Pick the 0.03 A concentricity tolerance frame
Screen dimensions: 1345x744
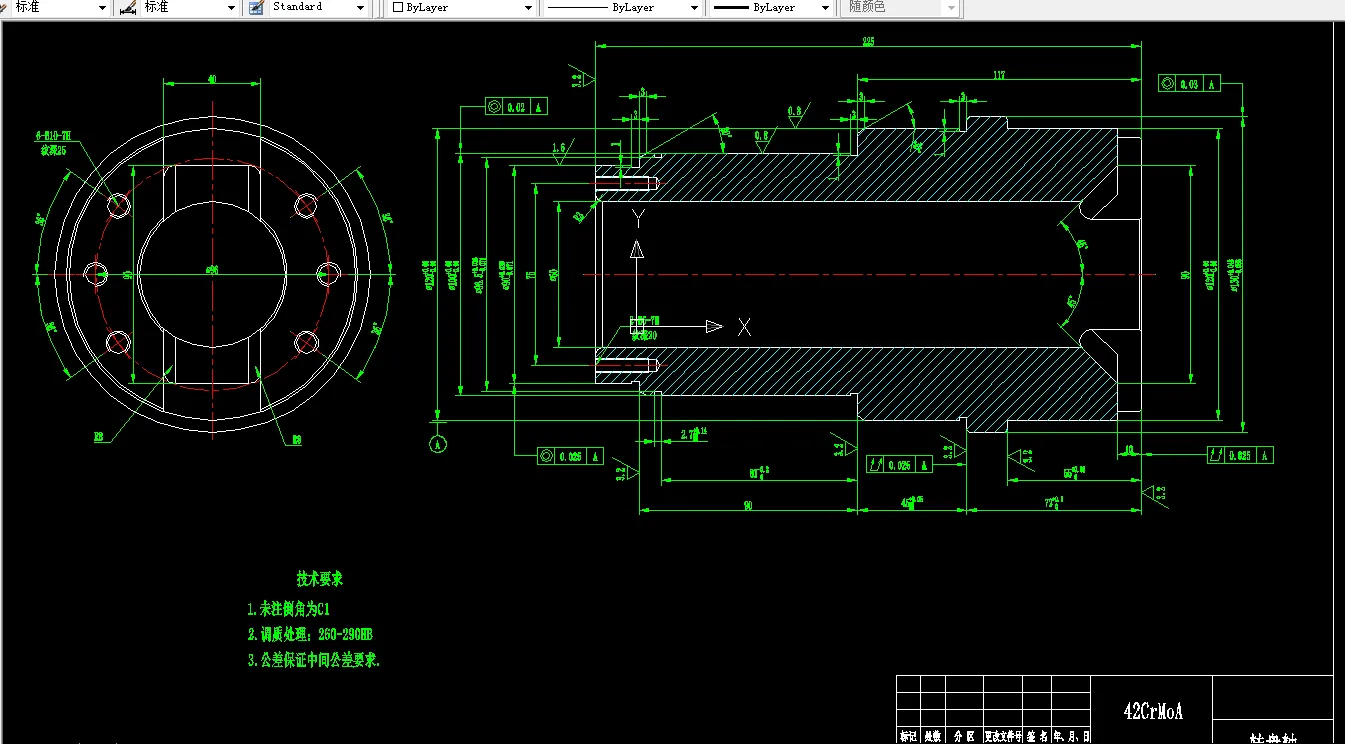[1189, 83]
